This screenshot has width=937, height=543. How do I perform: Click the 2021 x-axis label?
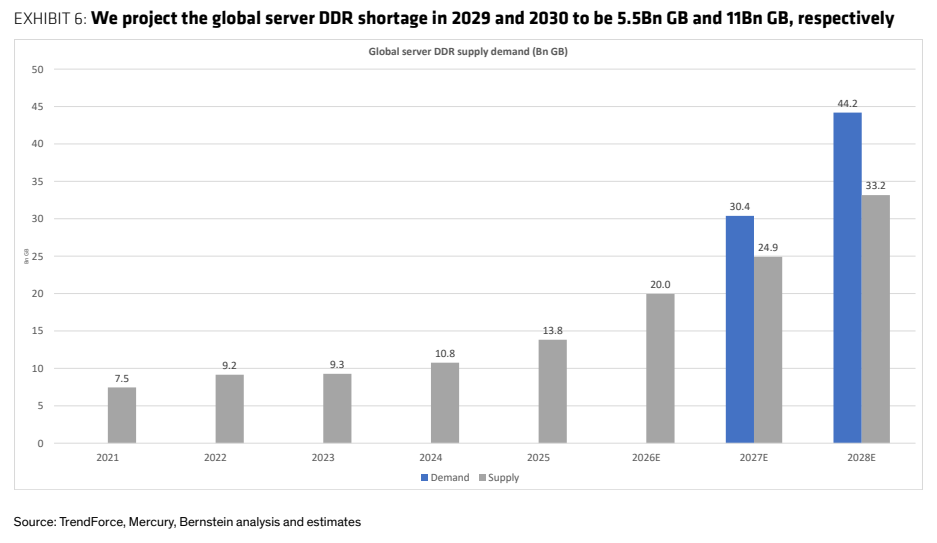(108, 458)
